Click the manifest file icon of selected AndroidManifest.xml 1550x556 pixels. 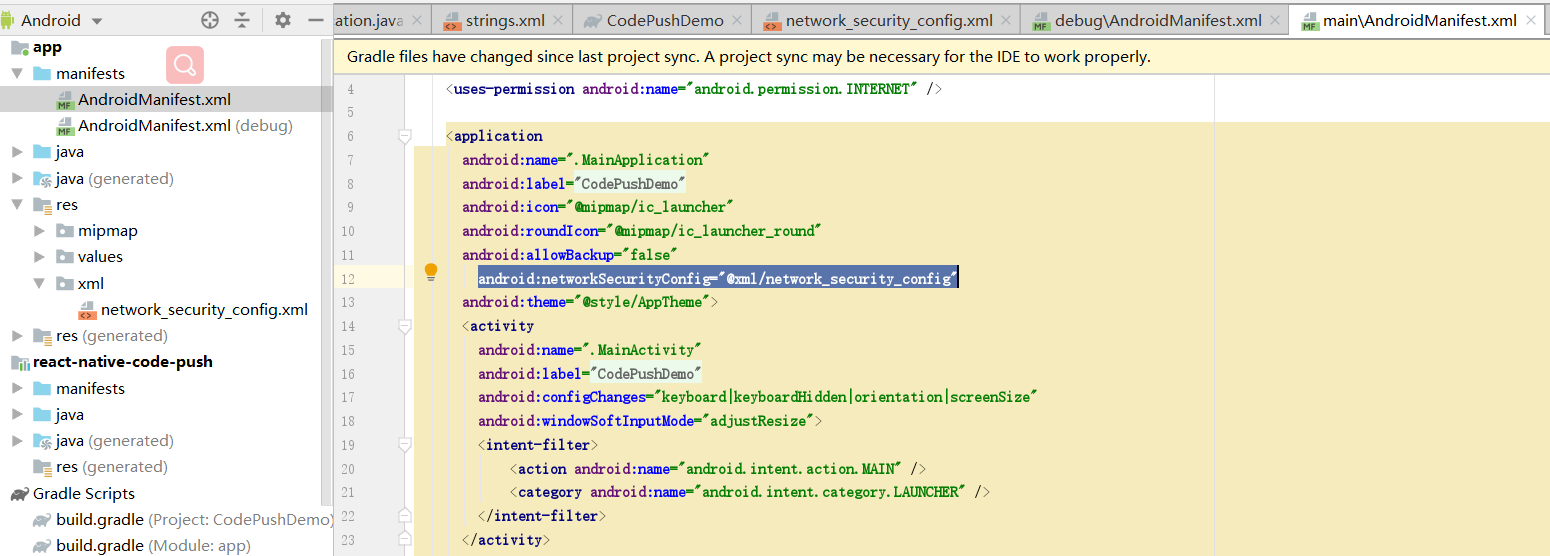pos(65,100)
